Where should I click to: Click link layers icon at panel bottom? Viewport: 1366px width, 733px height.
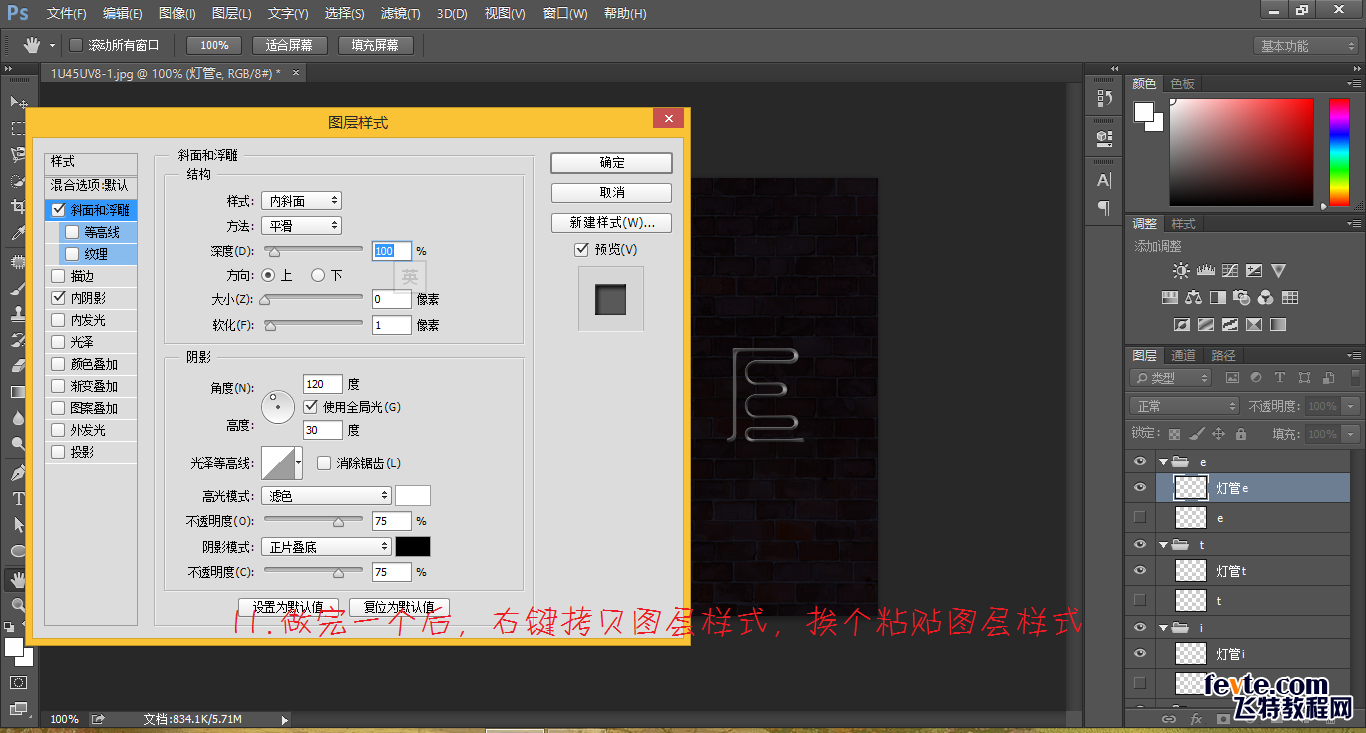tap(1168, 719)
